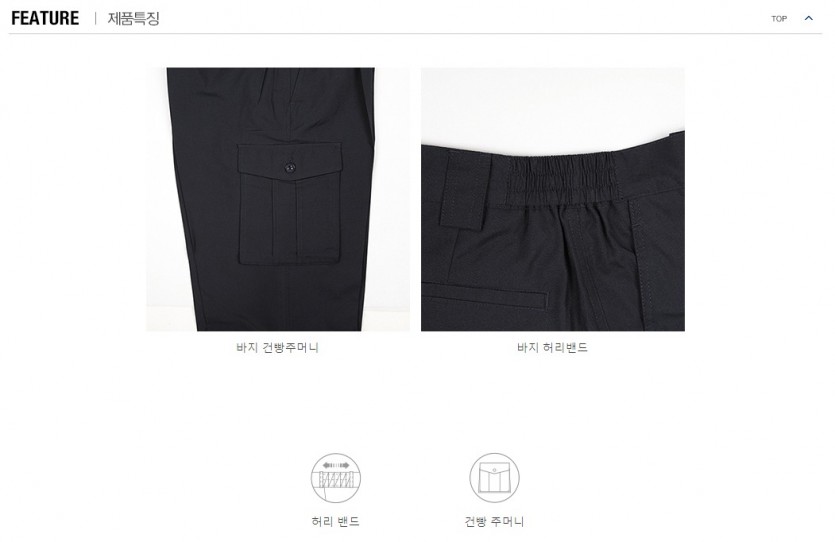Click the button on the cargo pocket flap
The image size is (835, 542).
290,168
